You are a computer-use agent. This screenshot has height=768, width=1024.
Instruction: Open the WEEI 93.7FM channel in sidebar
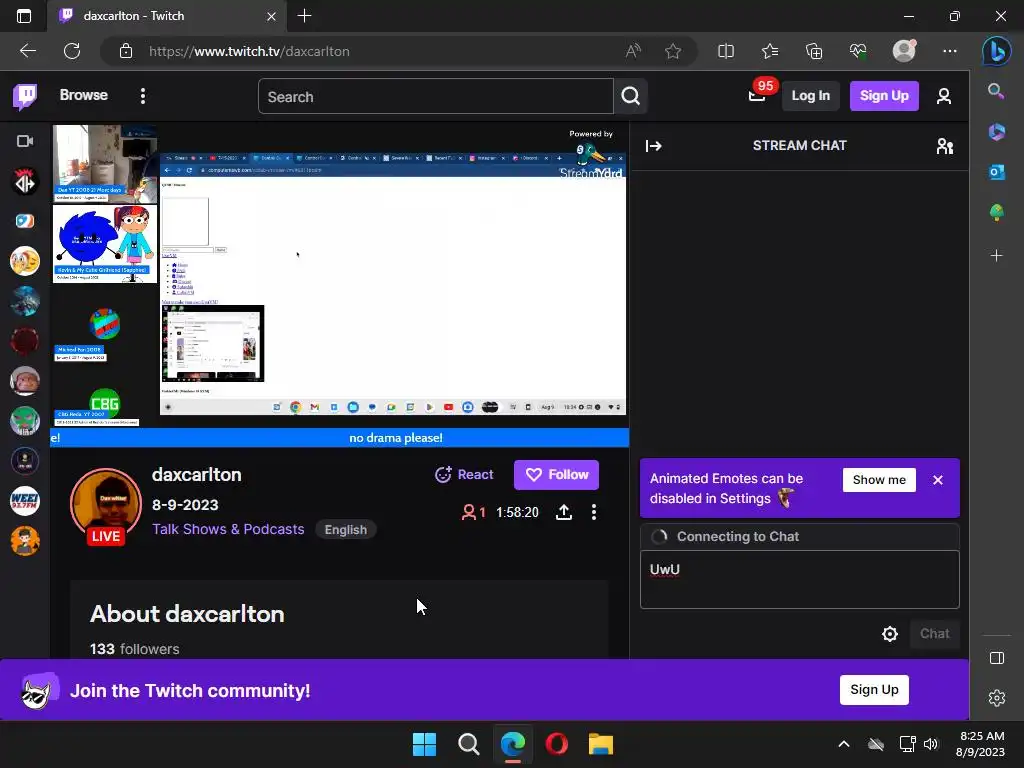25,501
